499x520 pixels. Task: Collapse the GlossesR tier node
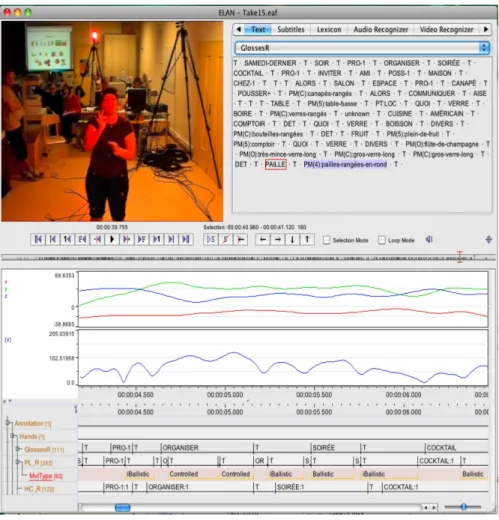(18, 449)
